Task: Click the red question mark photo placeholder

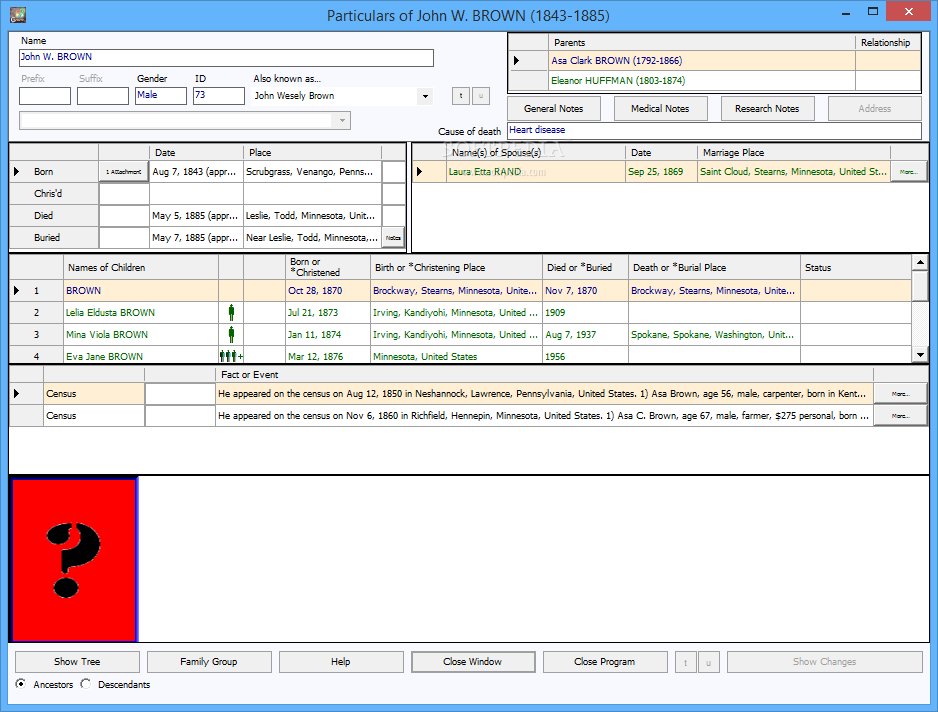Action: pos(74,559)
